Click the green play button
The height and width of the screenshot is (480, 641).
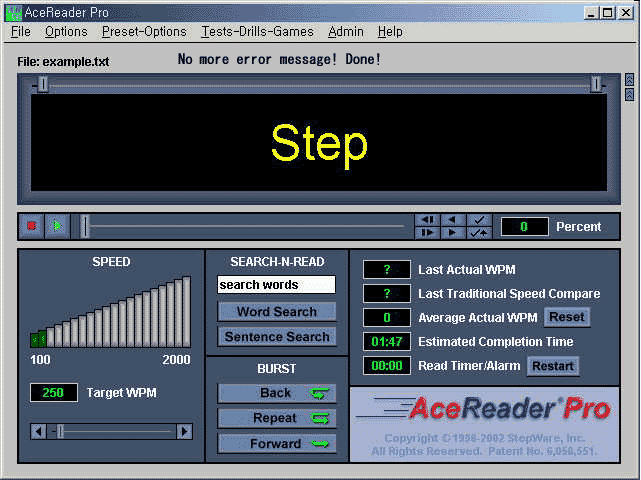(57, 226)
